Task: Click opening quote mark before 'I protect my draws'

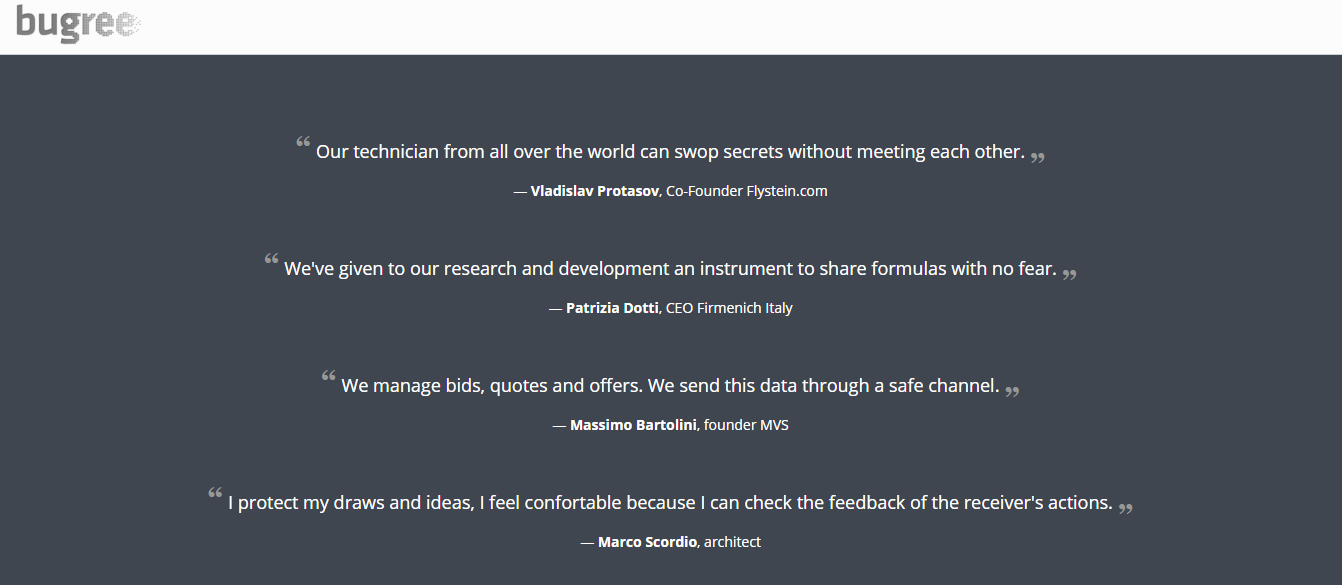Action: pyautogui.click(x=215, y=494)
